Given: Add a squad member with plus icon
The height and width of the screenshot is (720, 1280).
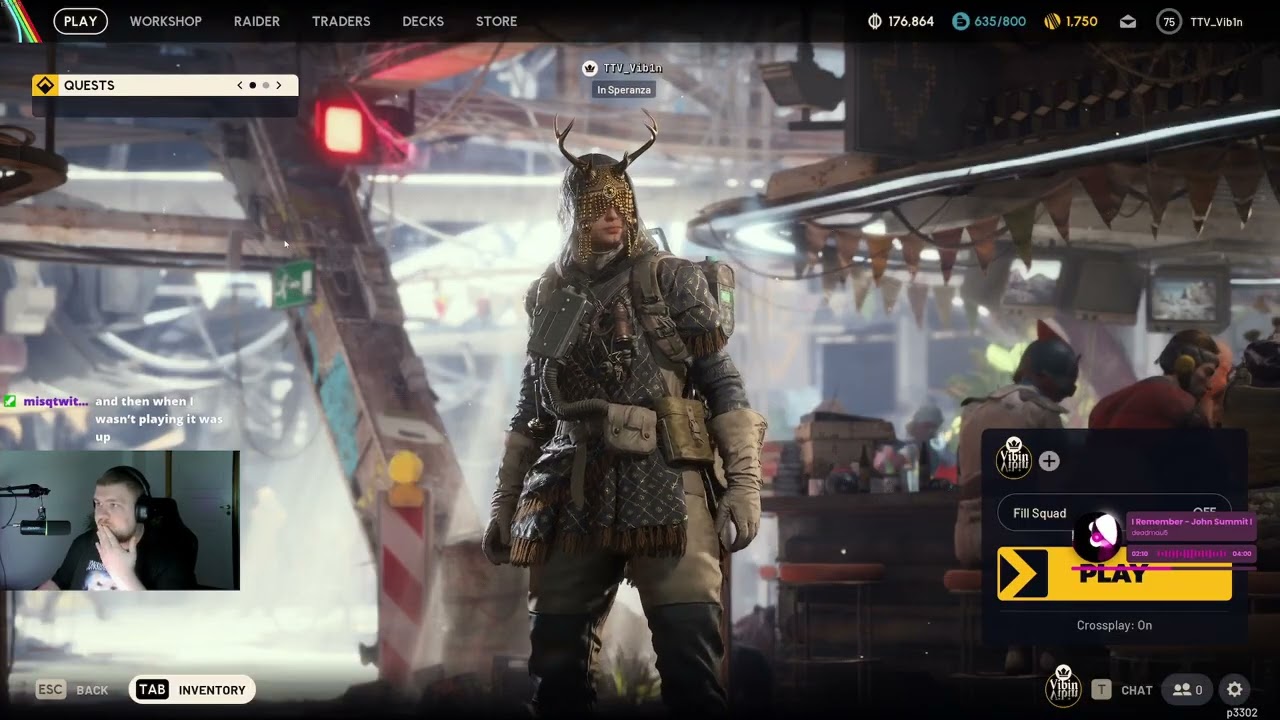Looking at the screenshot, I should point(1048,461).
